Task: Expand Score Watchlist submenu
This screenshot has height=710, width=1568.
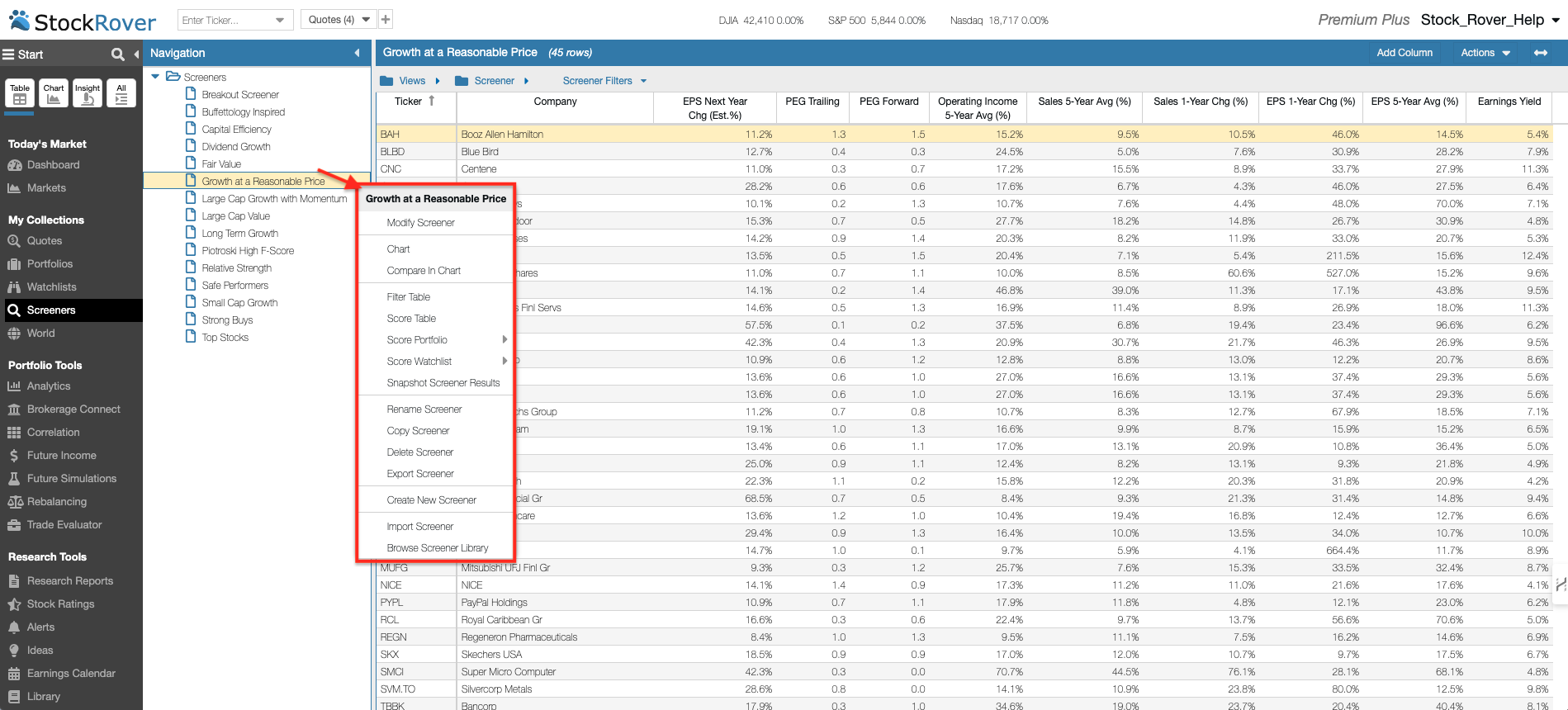Action: tap(505, 362)
